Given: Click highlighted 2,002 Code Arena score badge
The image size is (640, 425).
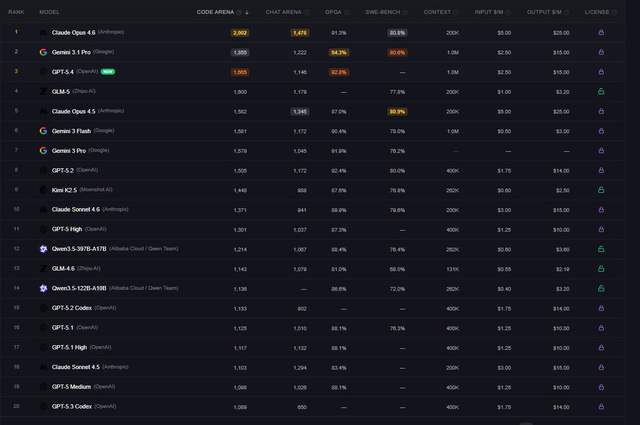Looking at the screenshot, I should point(240,32).
